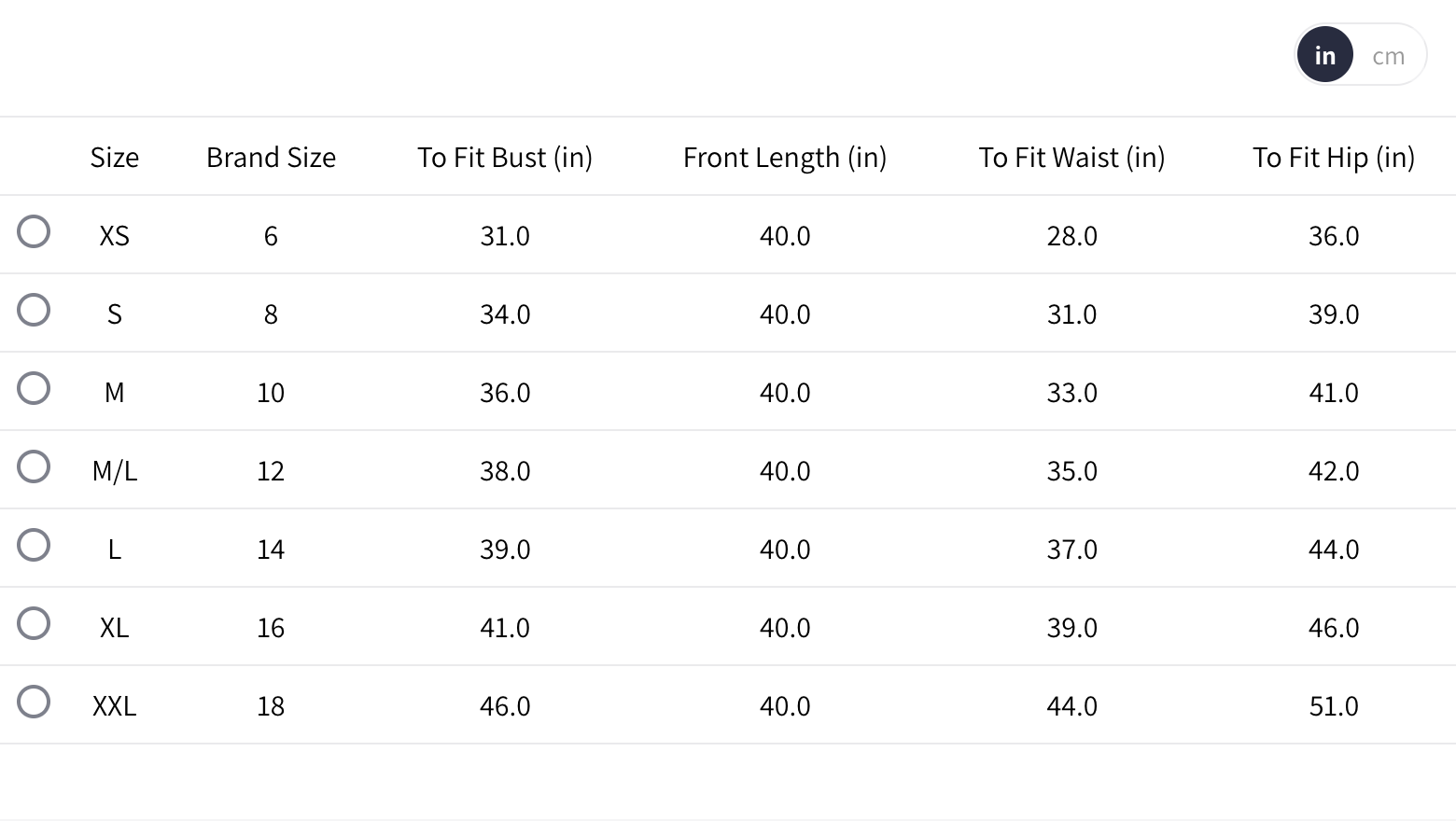Click the 31.0 bust measurement in XS row
This screenshot has width=1456, height=821.
point(504,236)
